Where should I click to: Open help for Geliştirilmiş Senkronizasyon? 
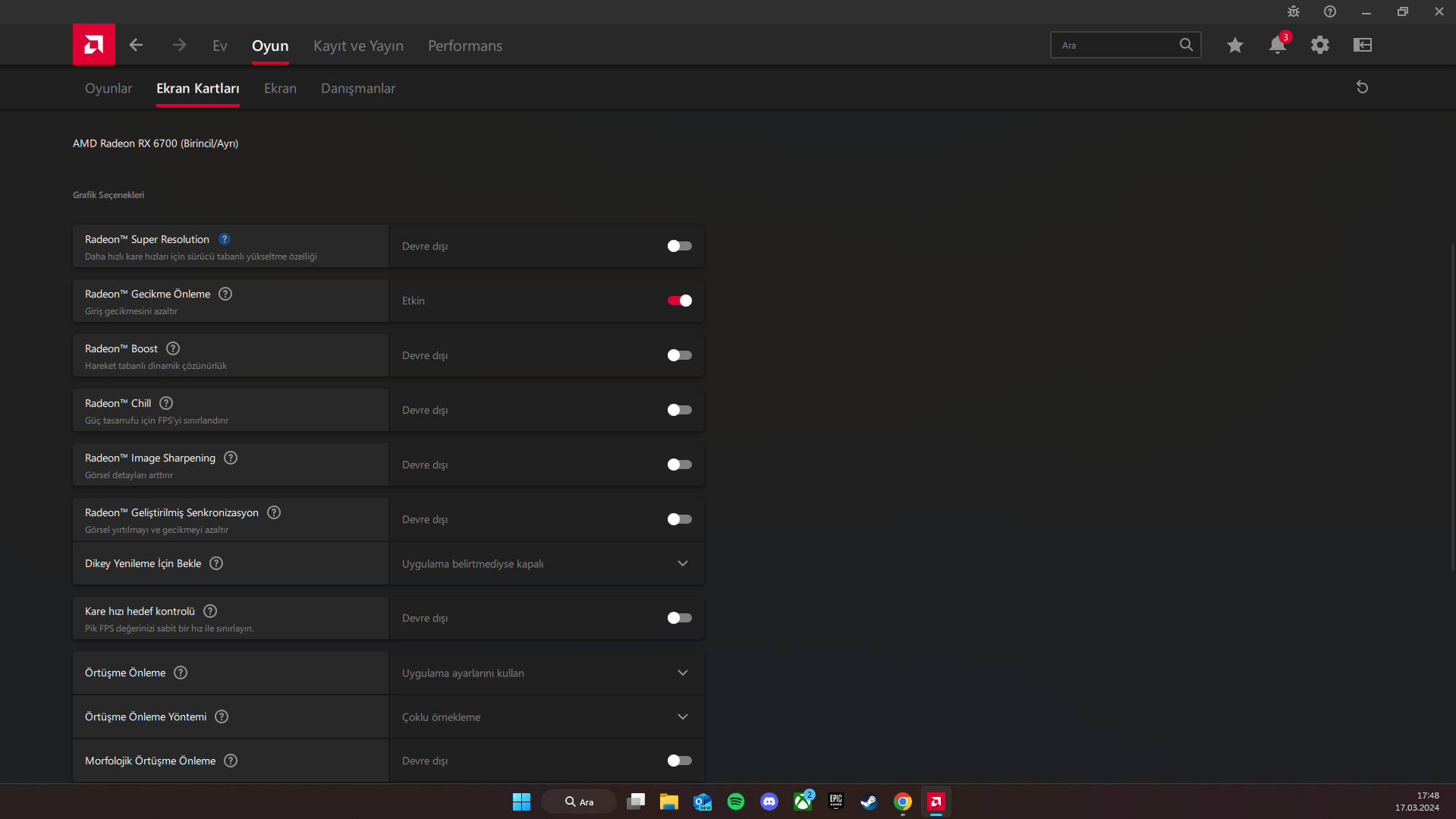[x=274, y=512]
